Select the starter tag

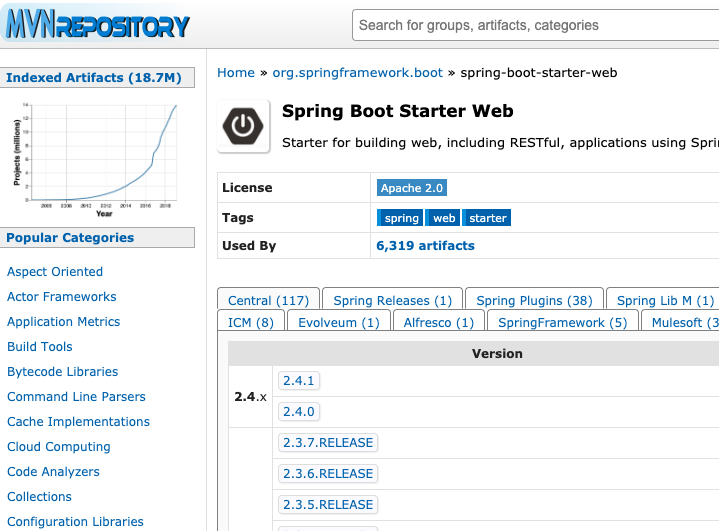pos(487,218)
